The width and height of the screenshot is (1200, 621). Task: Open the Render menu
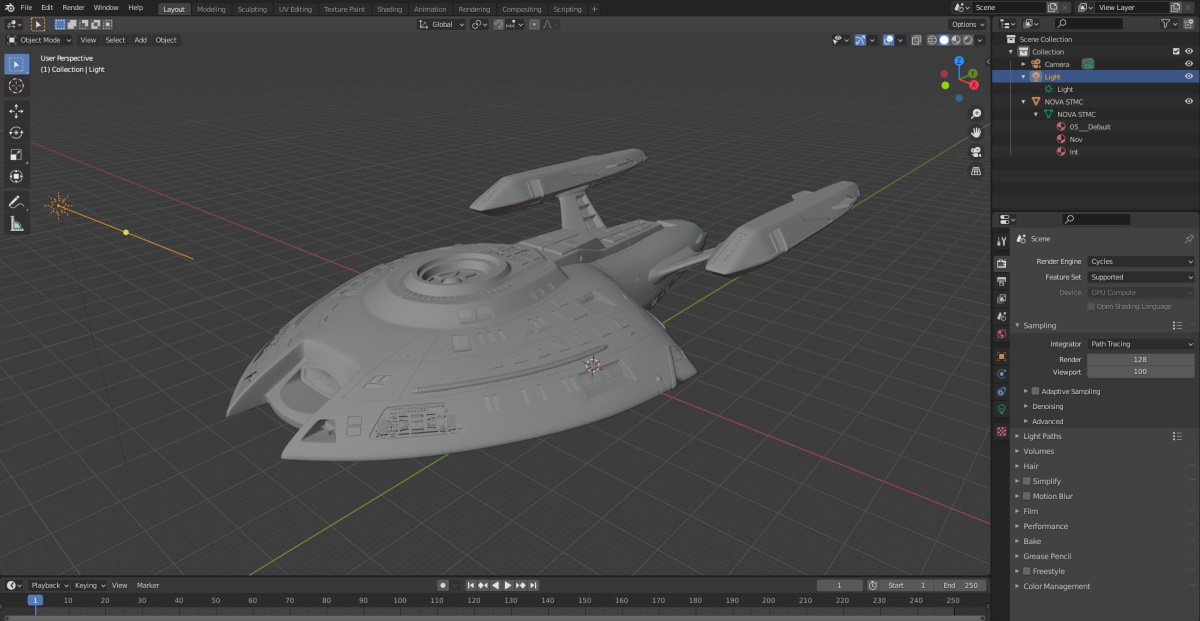[x=73, y=8]
